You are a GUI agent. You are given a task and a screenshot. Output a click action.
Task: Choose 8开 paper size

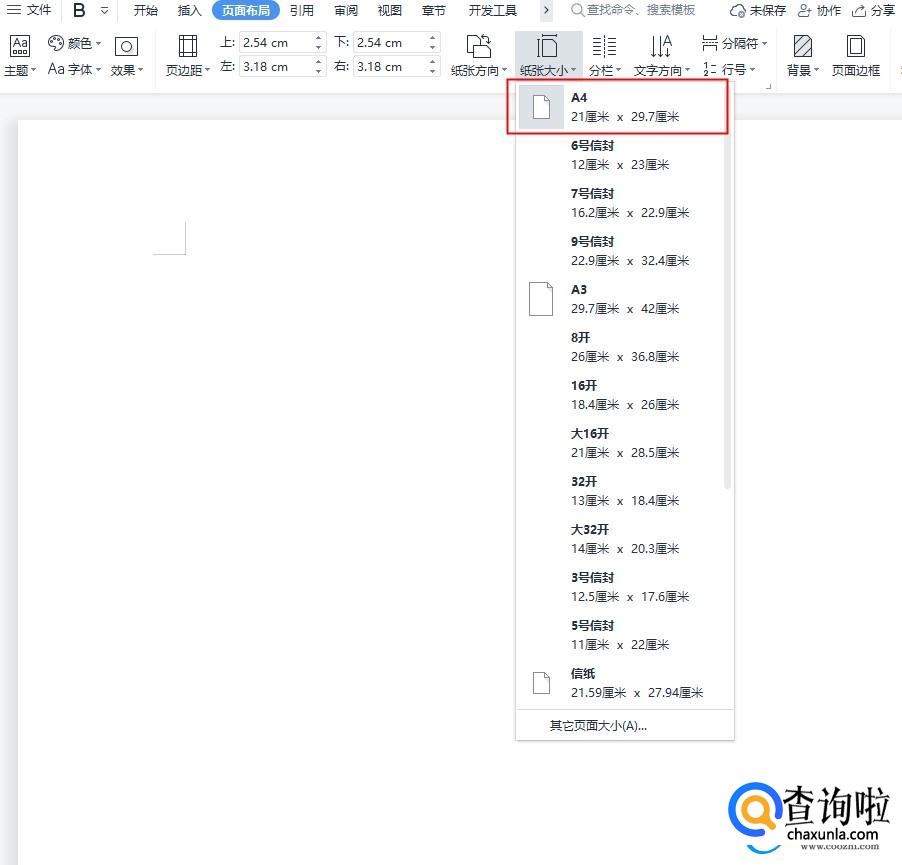tap(620, 347)
